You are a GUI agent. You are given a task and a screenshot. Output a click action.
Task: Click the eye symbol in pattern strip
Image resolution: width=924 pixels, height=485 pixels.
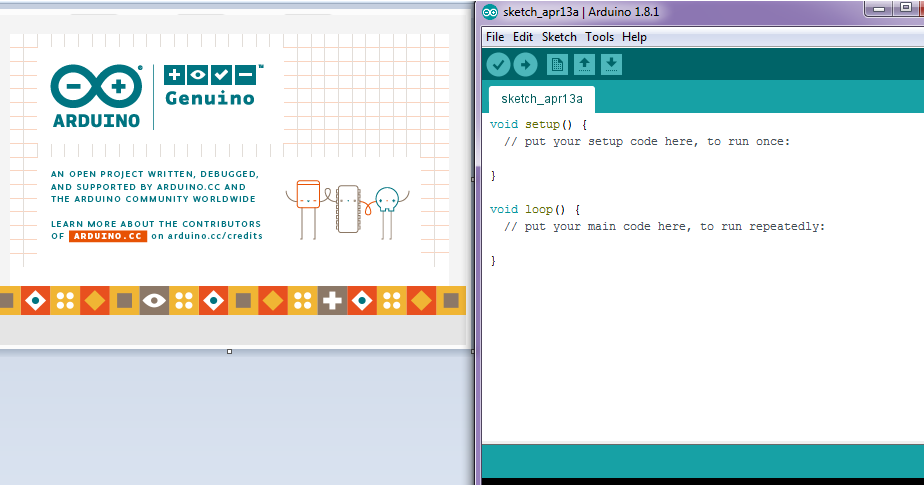point(154,301)
